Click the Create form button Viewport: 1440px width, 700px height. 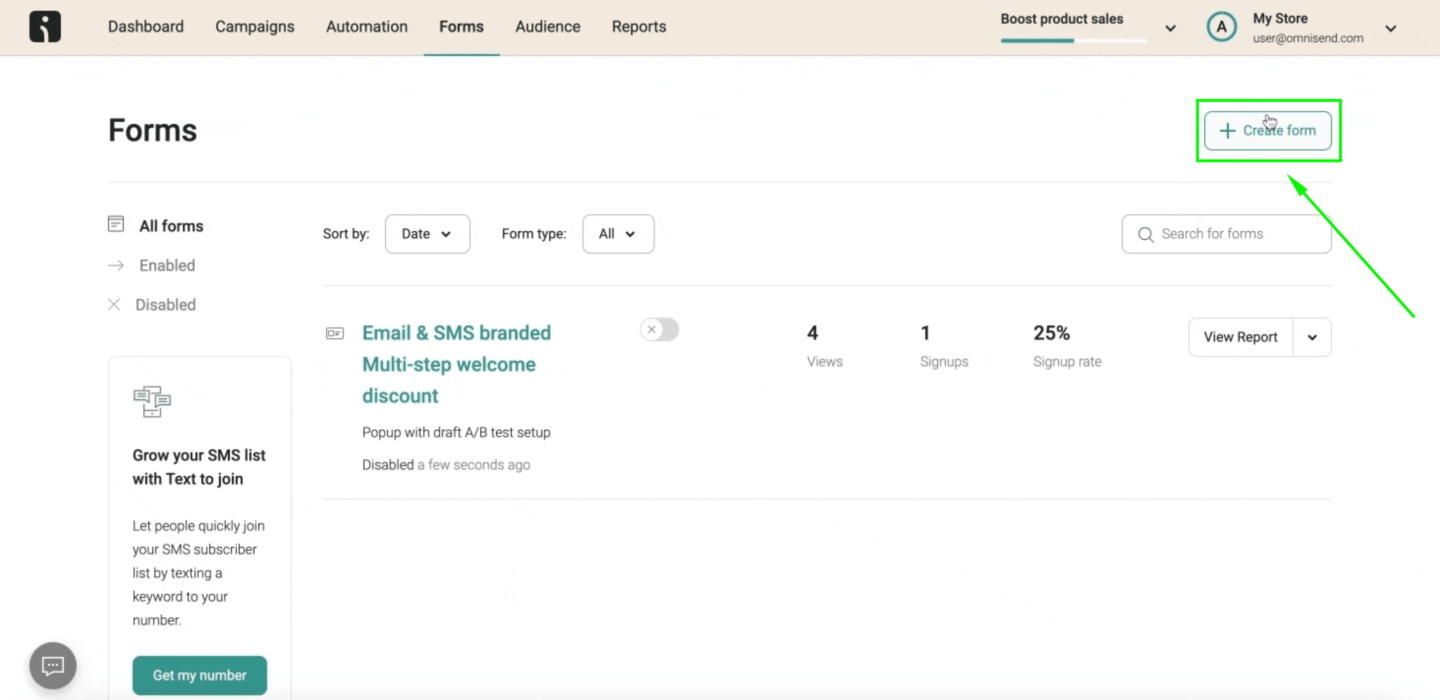tap(1267, 131)
